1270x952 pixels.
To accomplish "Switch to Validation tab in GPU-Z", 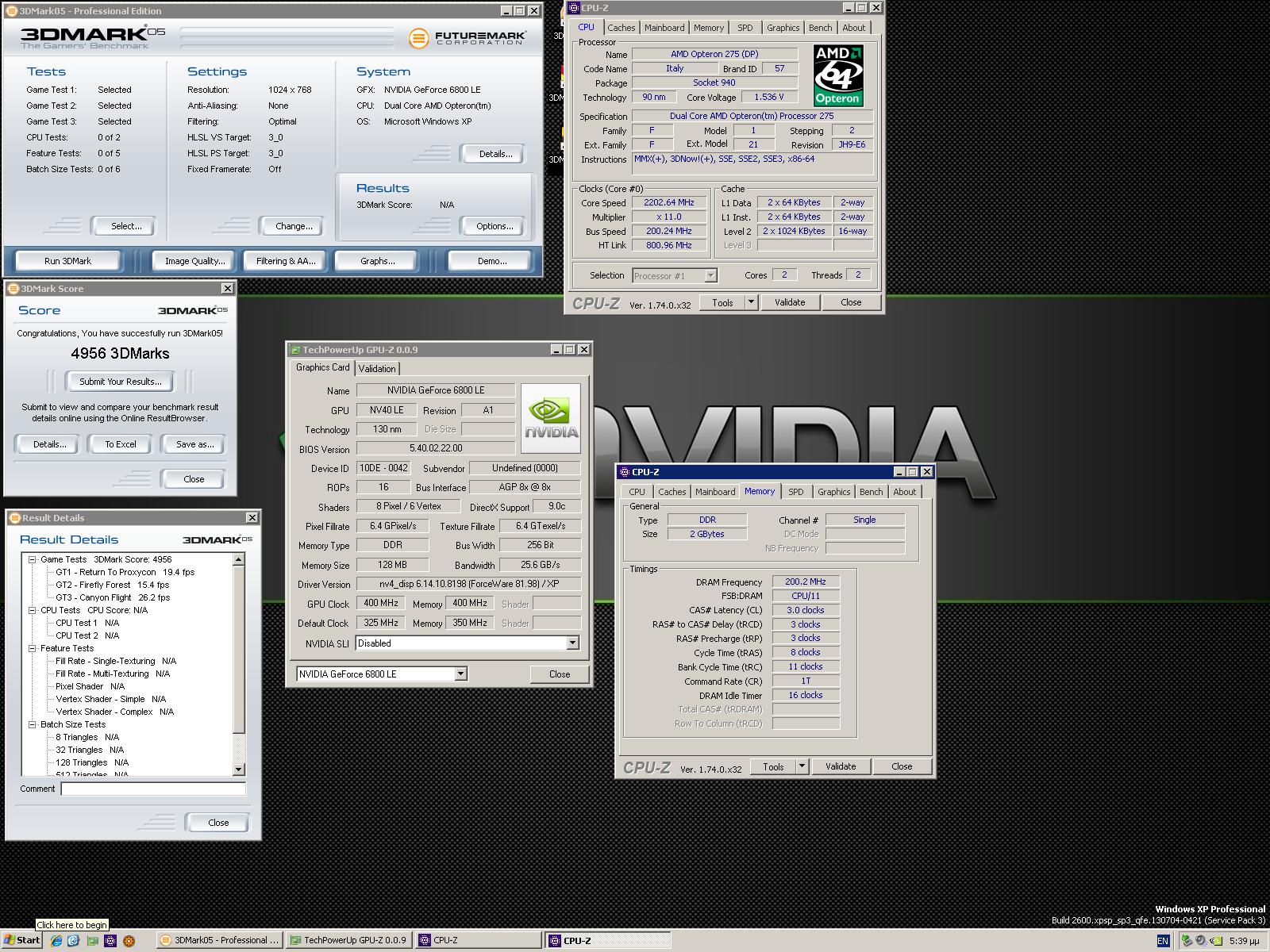I will coord(377,369).
